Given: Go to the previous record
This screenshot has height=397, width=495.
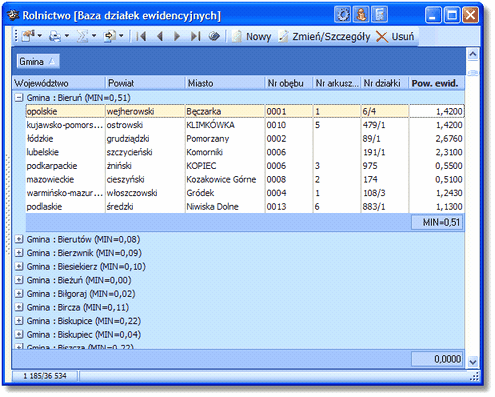Looking at the screenshot, I should tap(160, 36).
